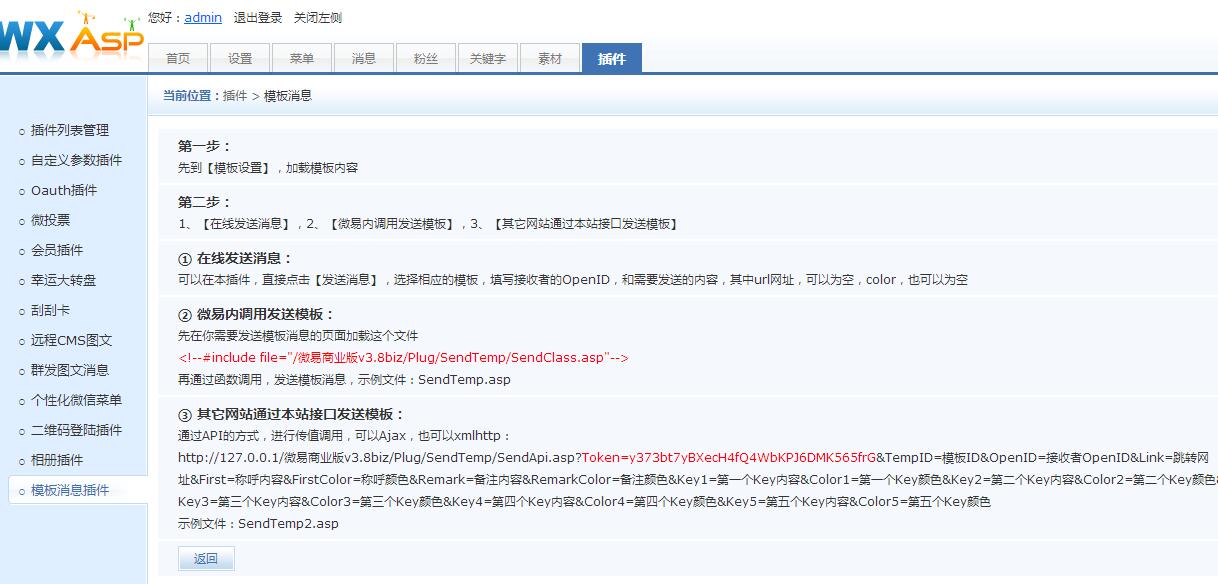Switch to the 首页 tab
This screenshot has height=584, width=1218.
tap(178, 58)
